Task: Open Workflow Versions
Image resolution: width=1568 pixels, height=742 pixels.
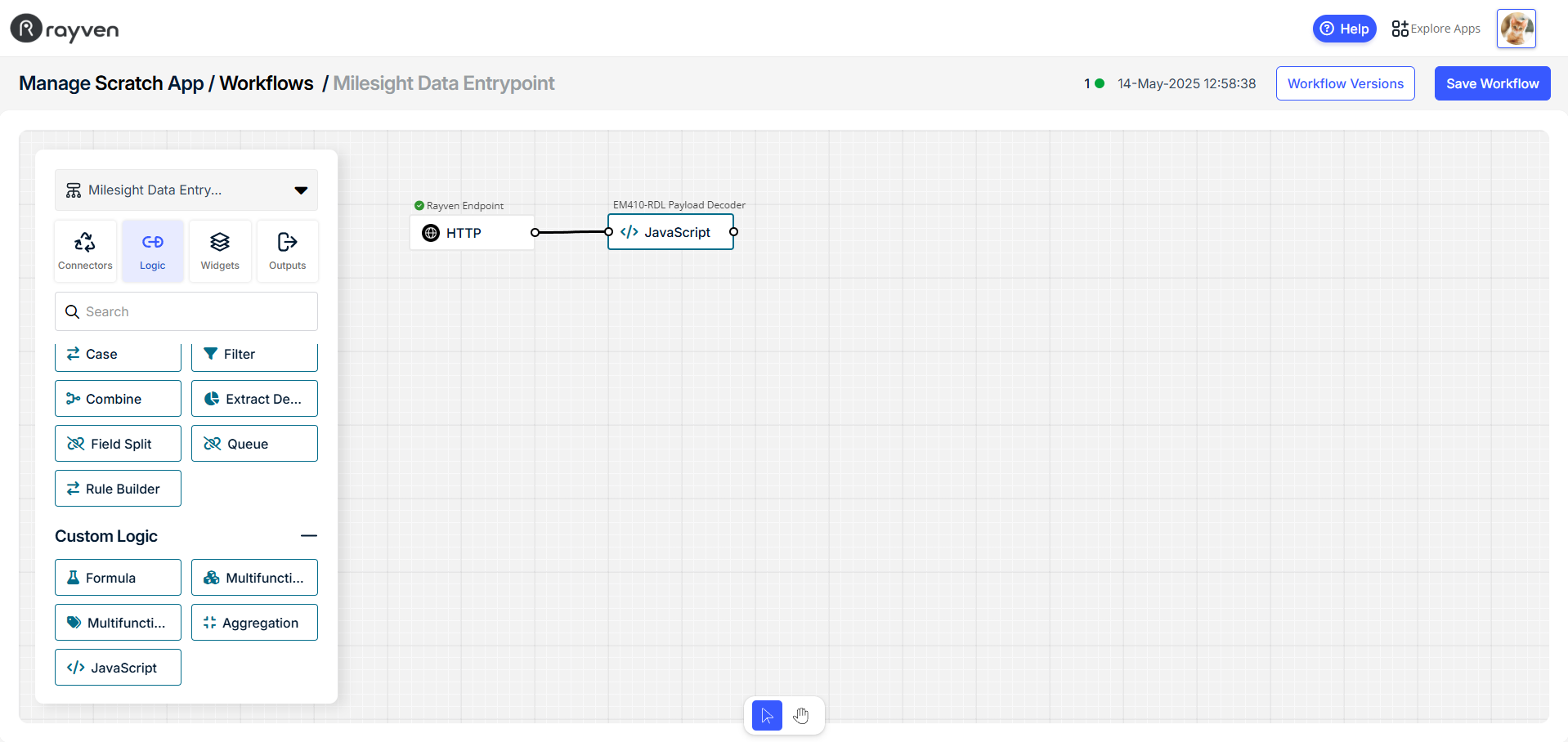Action: 1346,83
